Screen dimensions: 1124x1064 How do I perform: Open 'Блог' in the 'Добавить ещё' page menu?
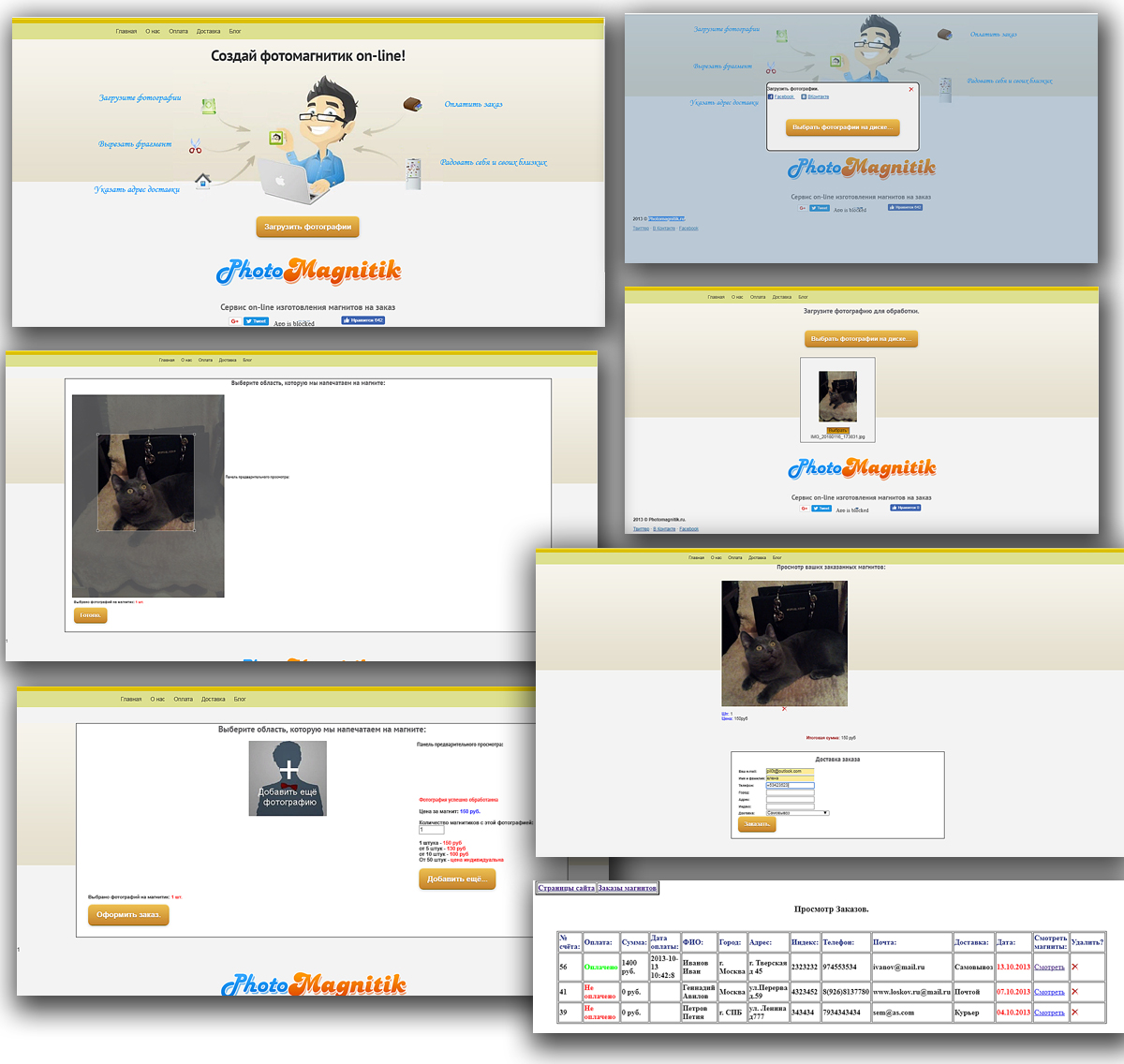(x=240, y=699)
